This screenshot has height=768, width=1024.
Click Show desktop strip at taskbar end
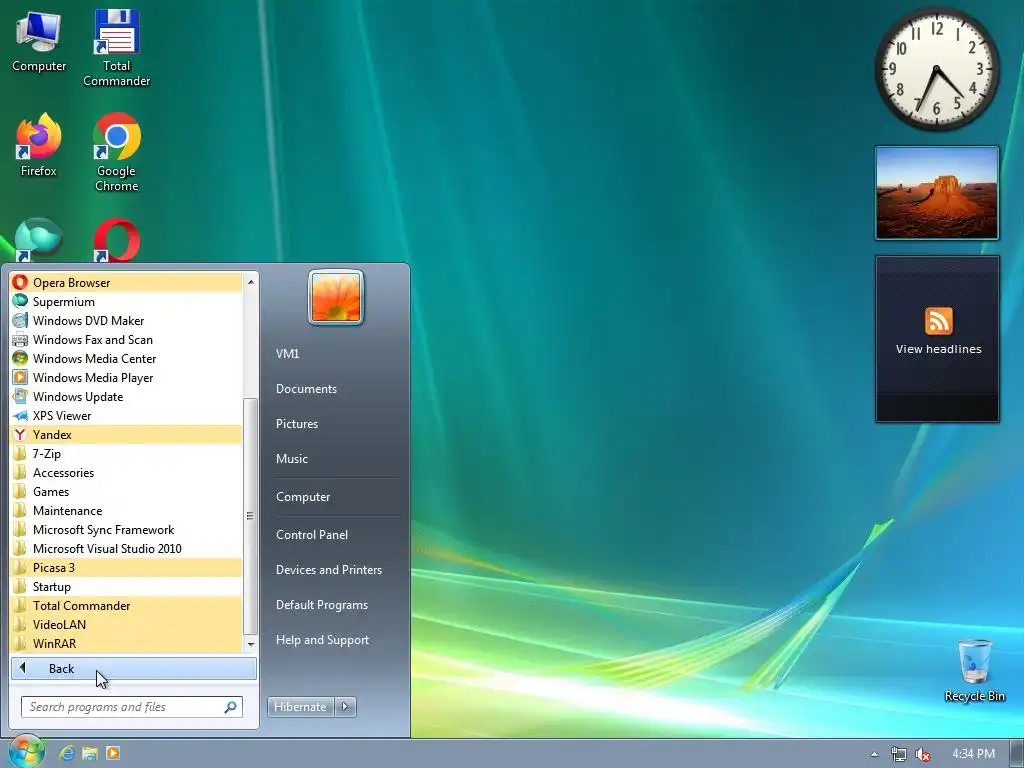(1017, 754)
